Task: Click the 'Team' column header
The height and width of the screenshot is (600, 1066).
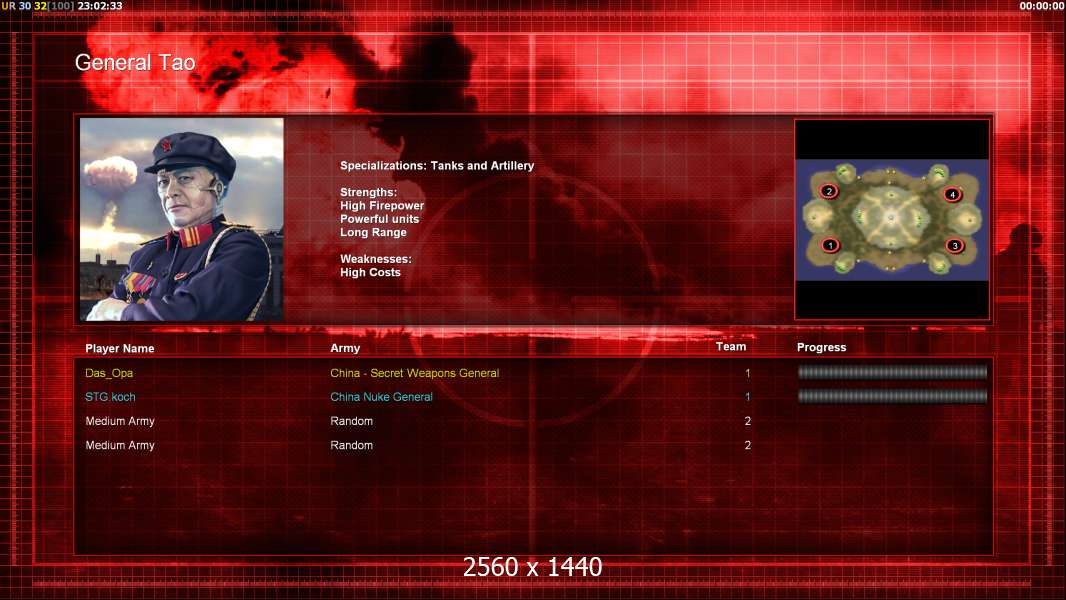Action: 731,347
